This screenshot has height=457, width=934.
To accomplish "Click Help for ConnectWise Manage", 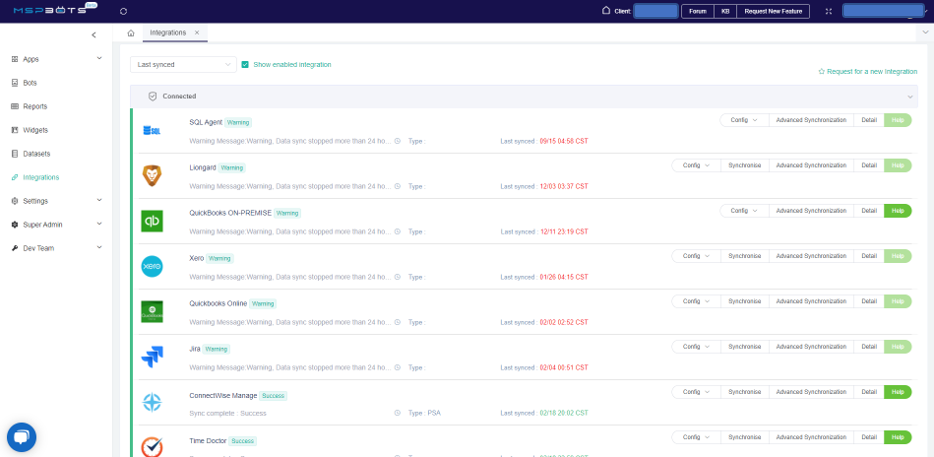I will [x=898, y=391].
